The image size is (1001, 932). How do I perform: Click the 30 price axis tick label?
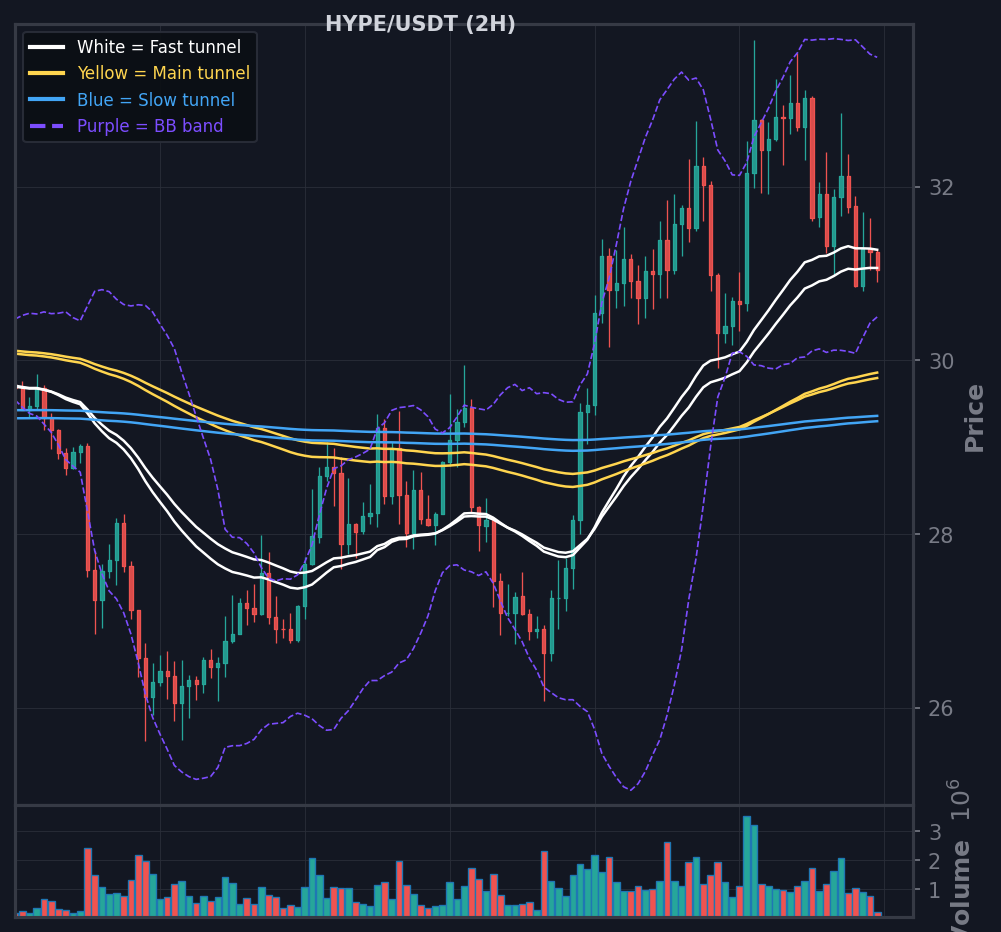[x=941, y=361]
